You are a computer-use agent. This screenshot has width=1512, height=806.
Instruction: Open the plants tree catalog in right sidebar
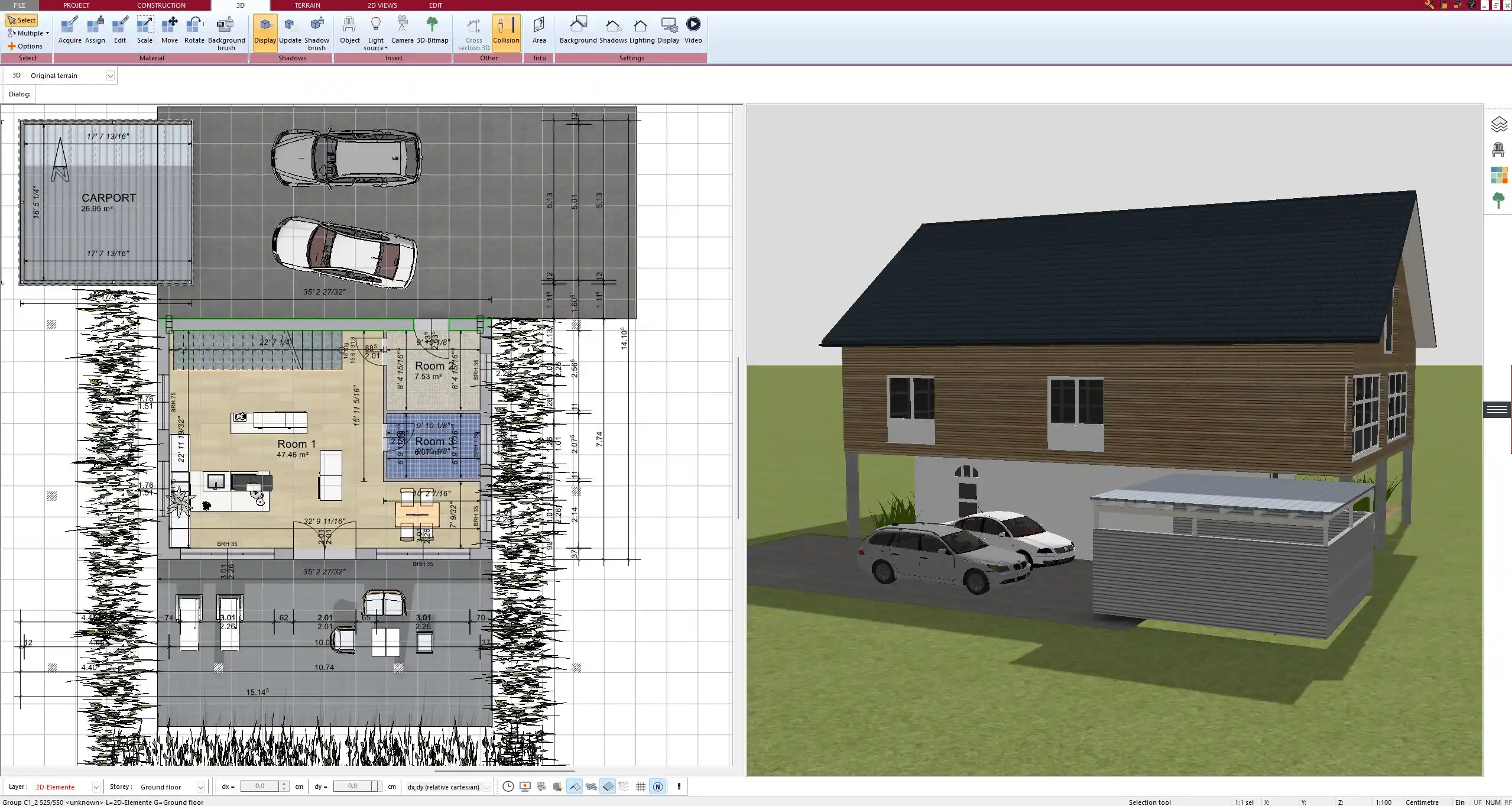click(1498, 200)
